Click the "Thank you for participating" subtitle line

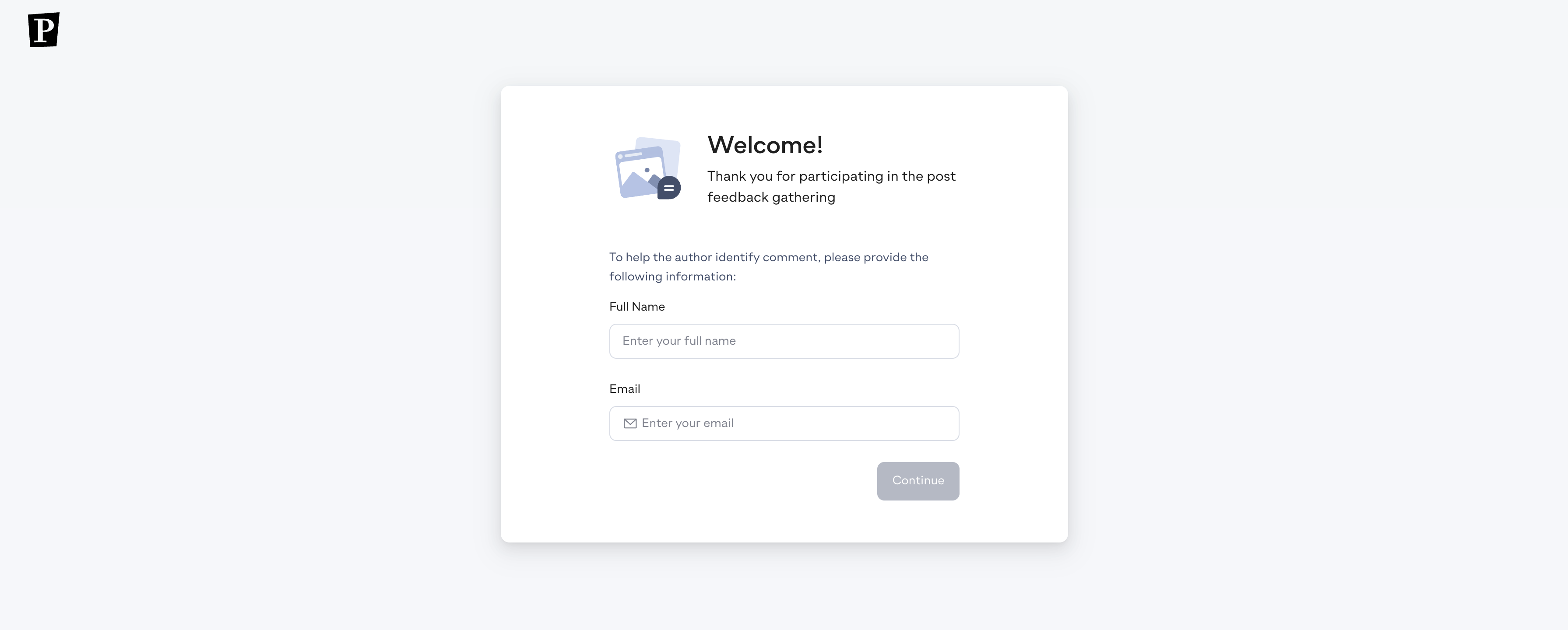[x=831, y=176]
